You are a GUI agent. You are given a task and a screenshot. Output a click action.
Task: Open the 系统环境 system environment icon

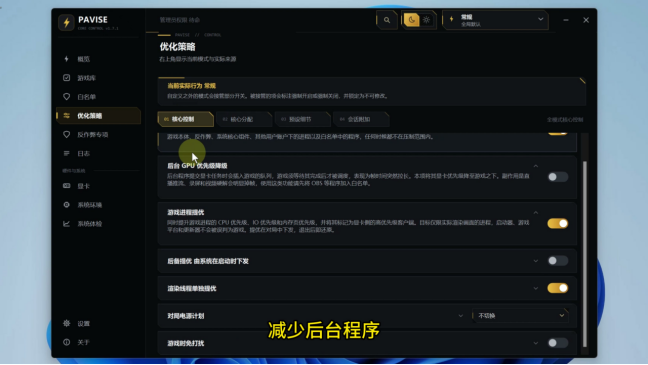(x=67, y=205)
